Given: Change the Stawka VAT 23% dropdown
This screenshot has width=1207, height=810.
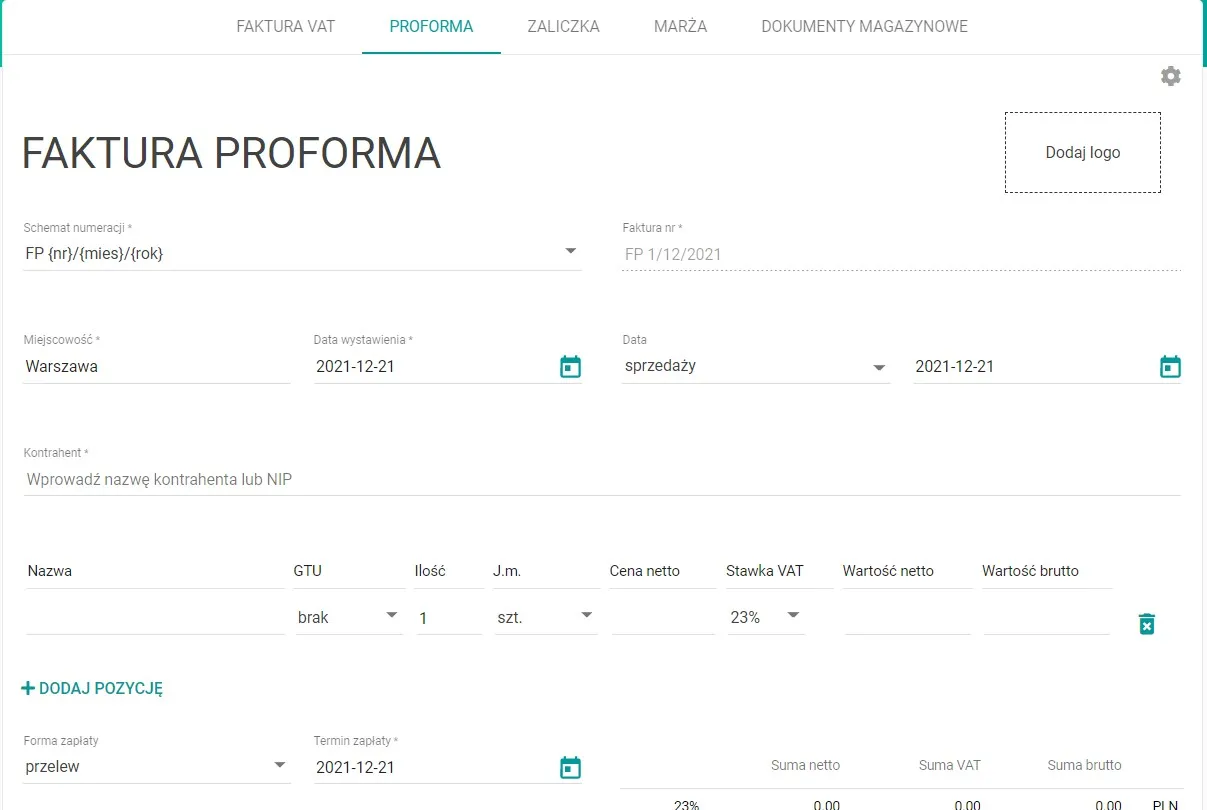Looking at the screenshot, I should click(x=793, y=617).
